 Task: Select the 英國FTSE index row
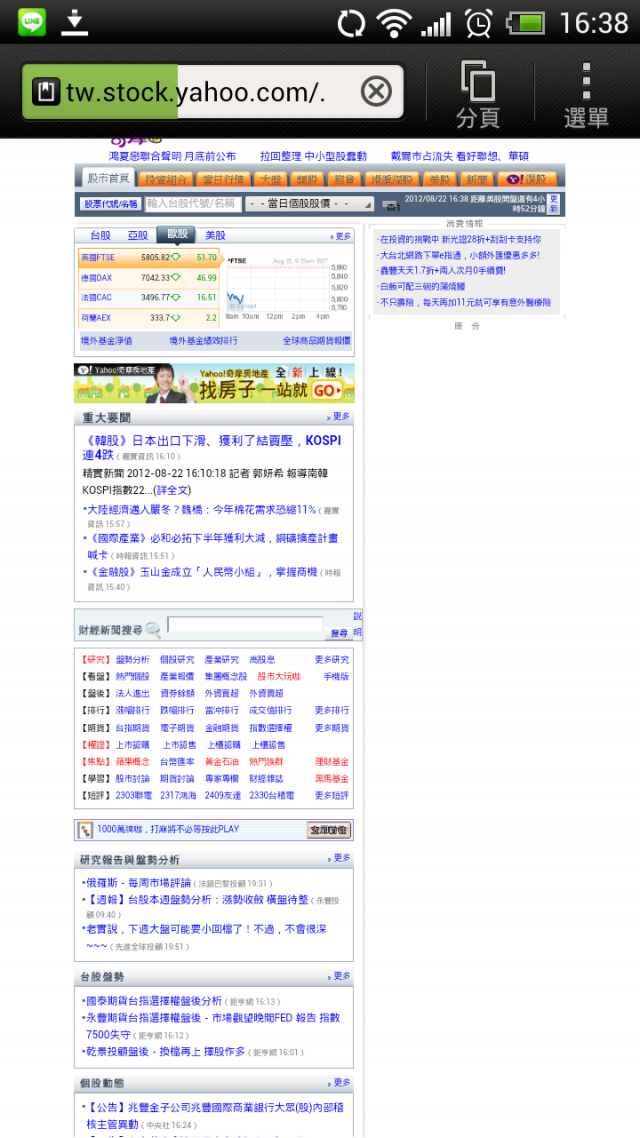click(x=149, y=258)
